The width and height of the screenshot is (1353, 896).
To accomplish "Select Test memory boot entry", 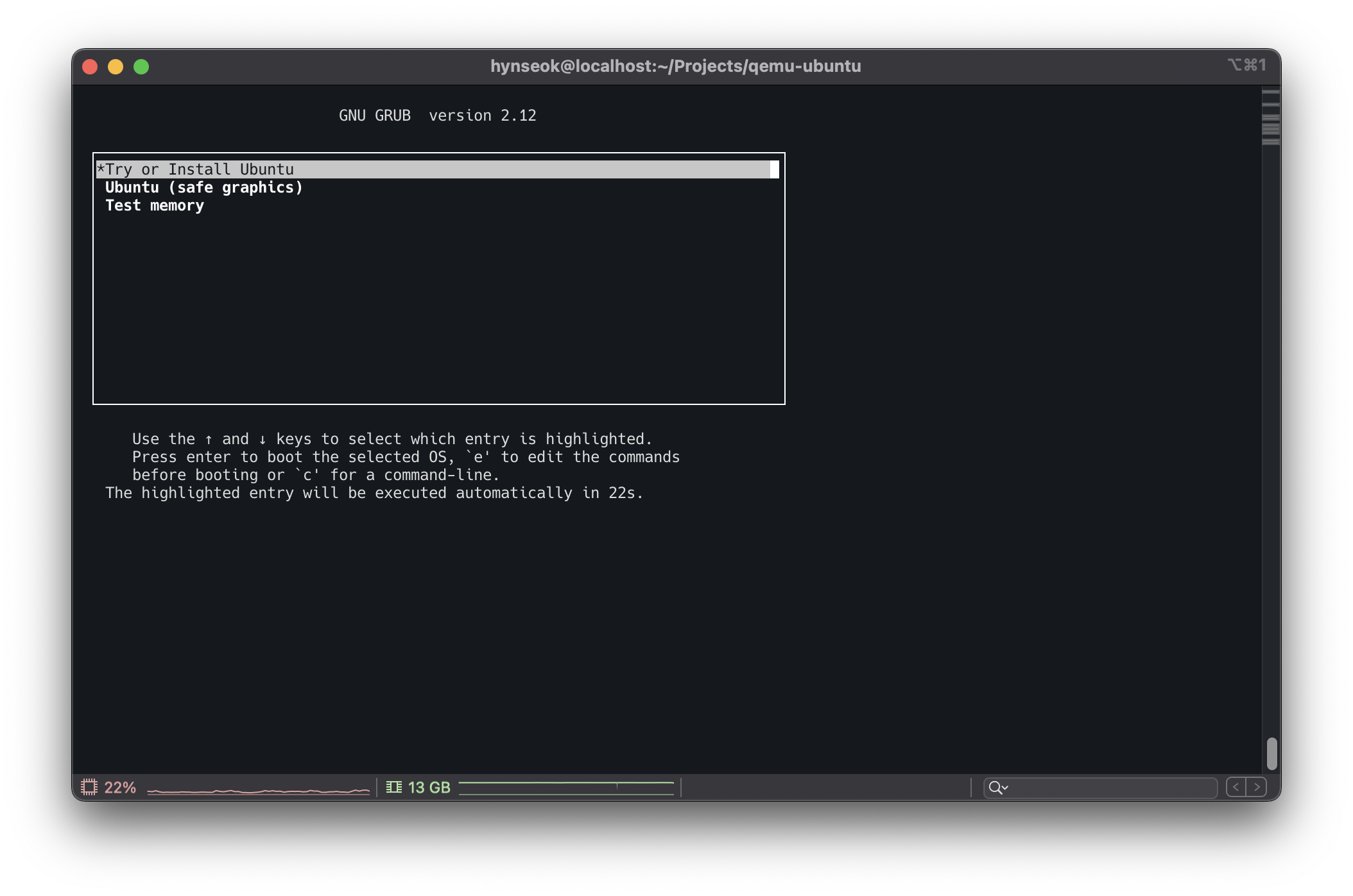I will click(155, 205).
